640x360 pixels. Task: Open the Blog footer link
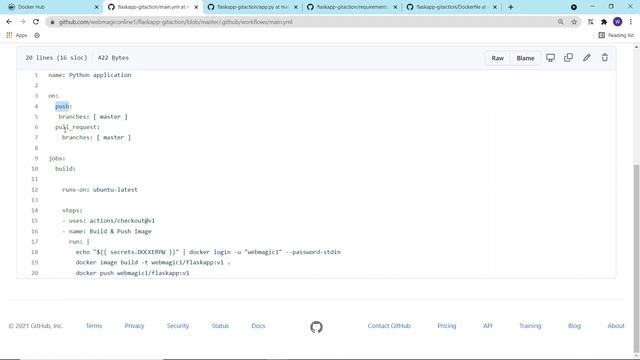coord(574,326)
